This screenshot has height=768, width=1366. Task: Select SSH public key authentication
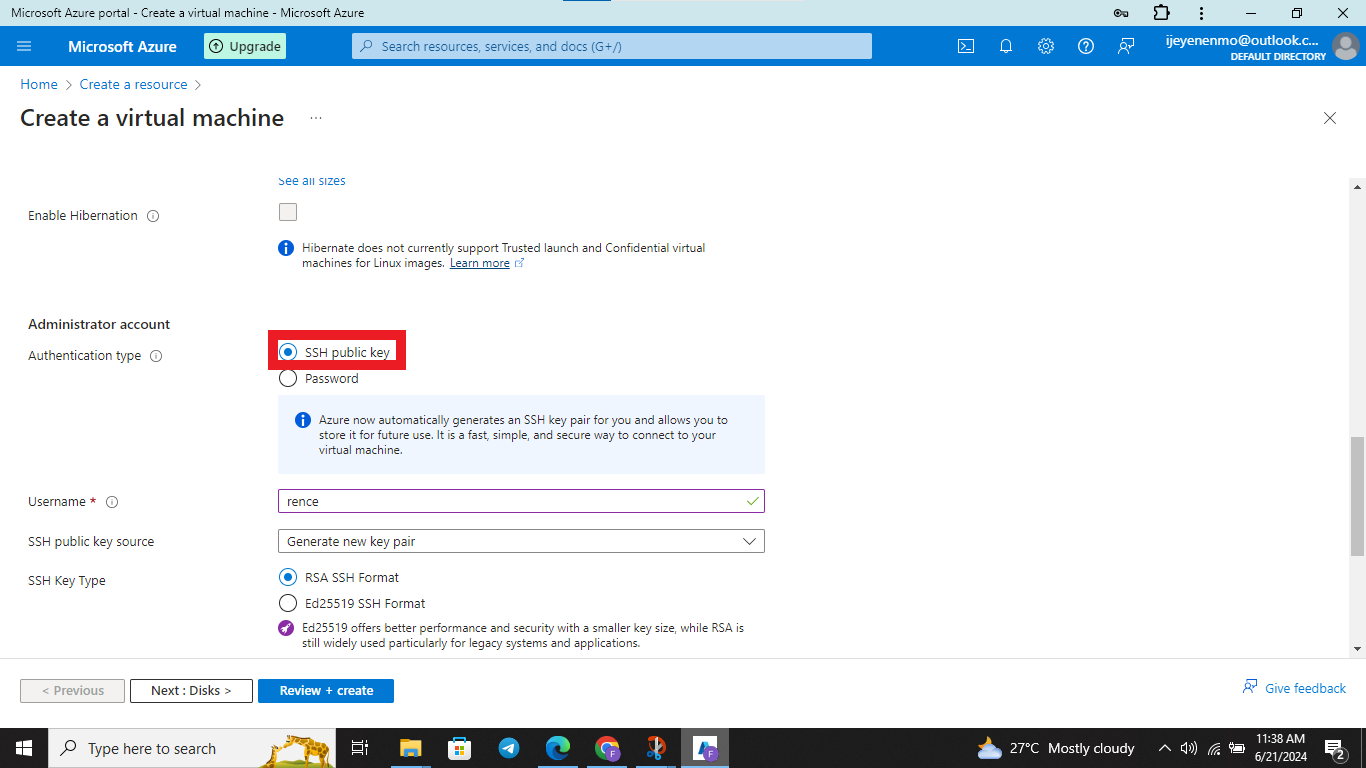coord(288,352)
